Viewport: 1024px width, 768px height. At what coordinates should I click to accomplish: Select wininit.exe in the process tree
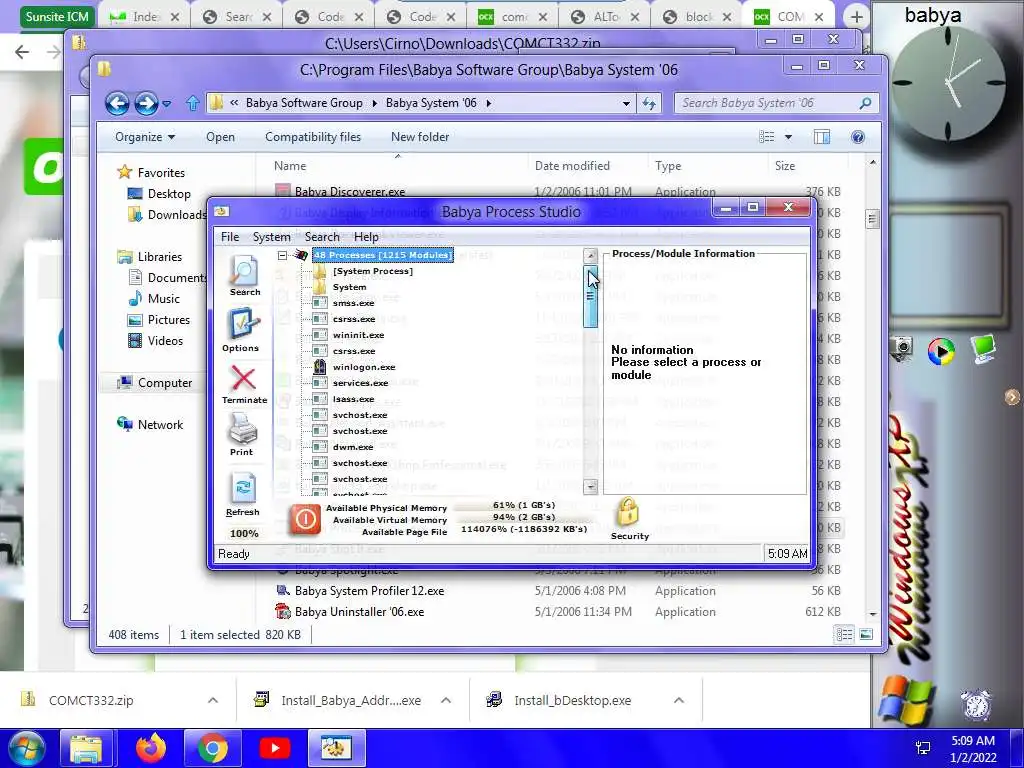(x=358, y=335)
